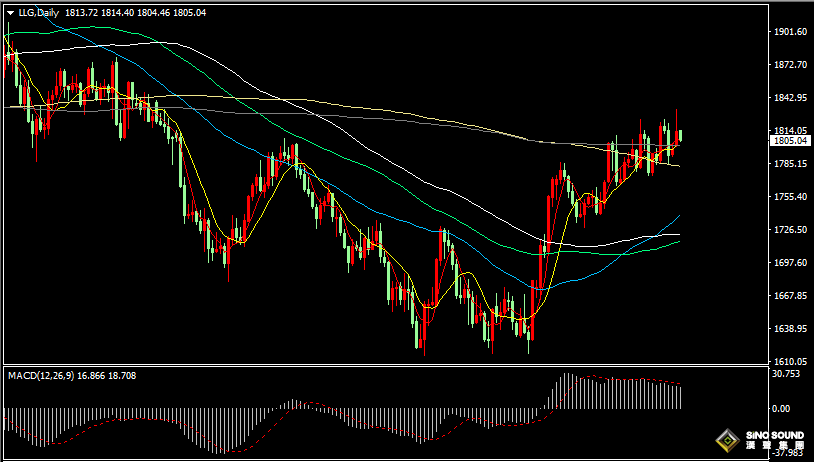Click the triangle arrow beside LLG,Daily

tap(10, 13)
